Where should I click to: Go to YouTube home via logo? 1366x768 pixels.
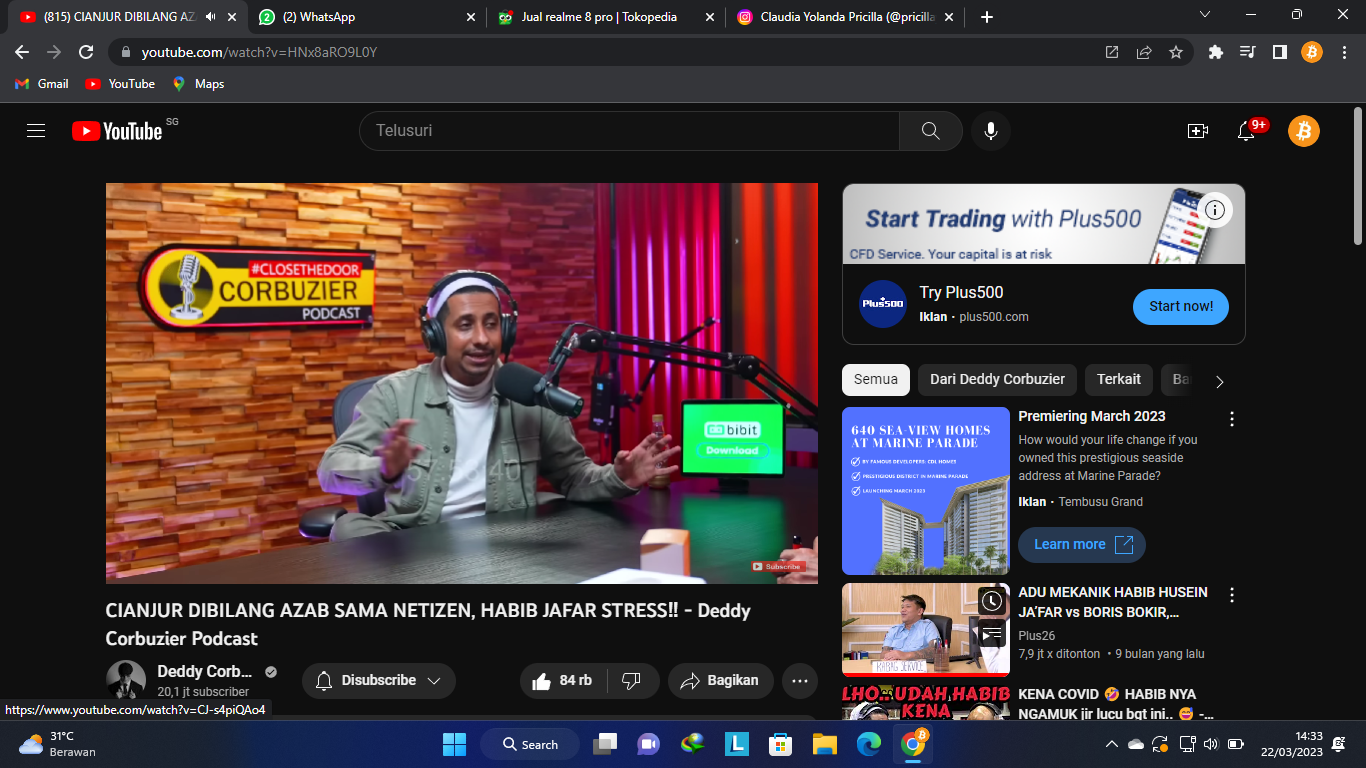coord(117,131)
